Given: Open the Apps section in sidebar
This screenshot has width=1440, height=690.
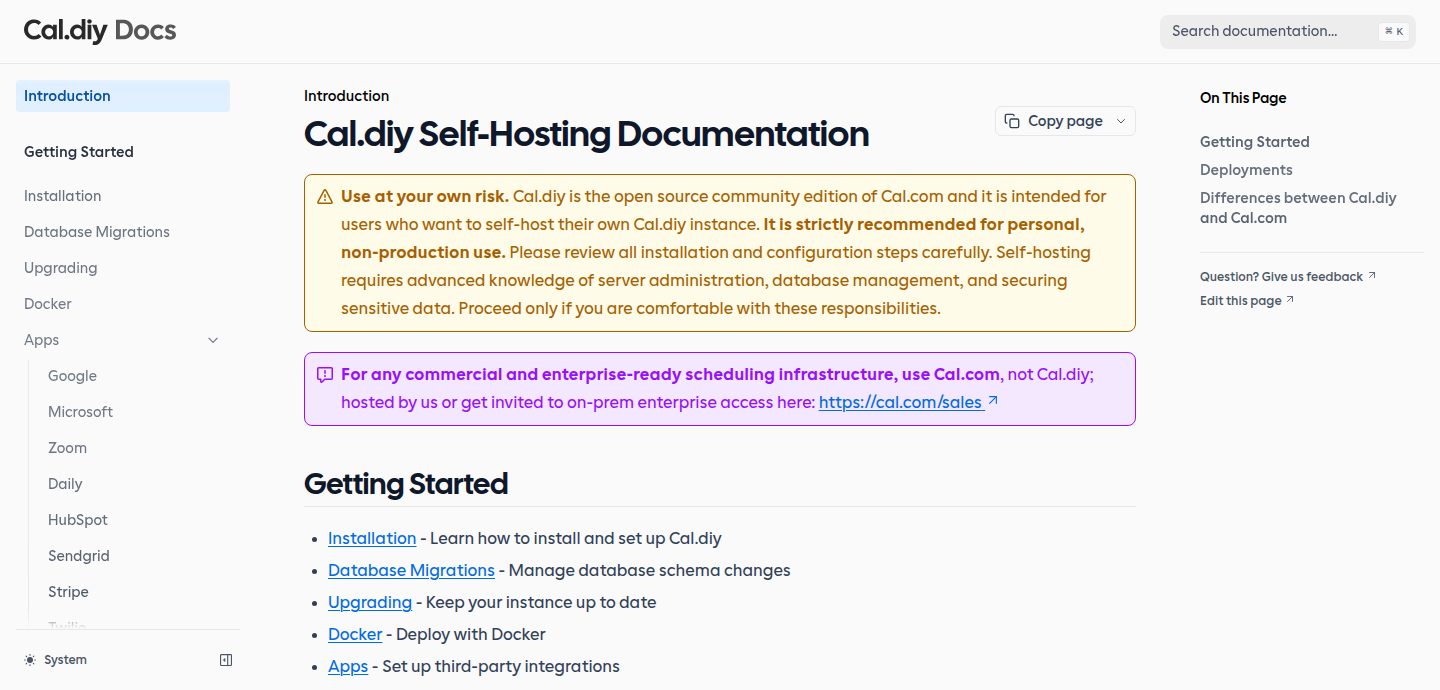Looking at the screenshot, I should pyautogui.click(x=42, y=340).
